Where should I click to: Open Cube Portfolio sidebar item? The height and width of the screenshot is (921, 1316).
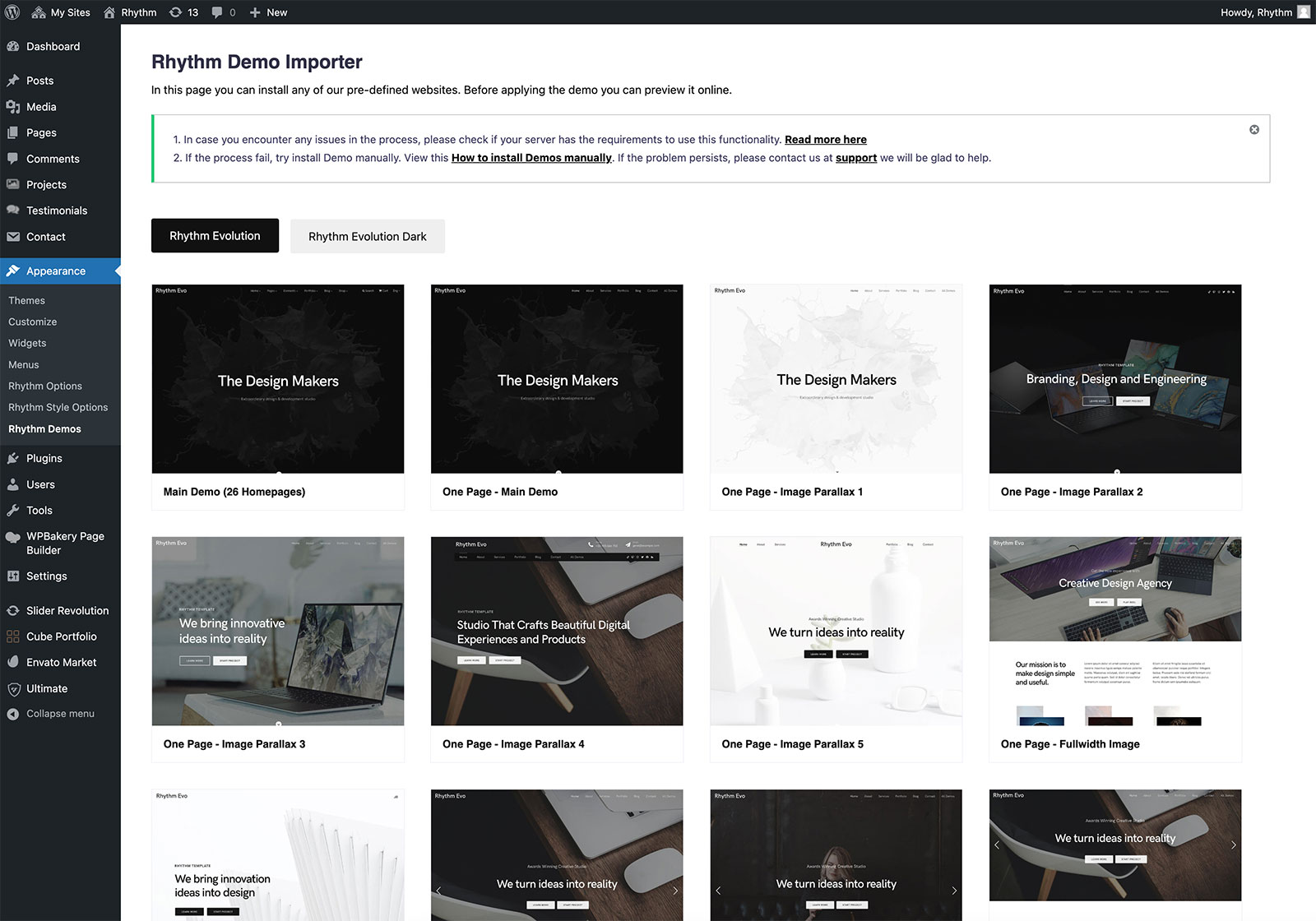click(61, 636)
